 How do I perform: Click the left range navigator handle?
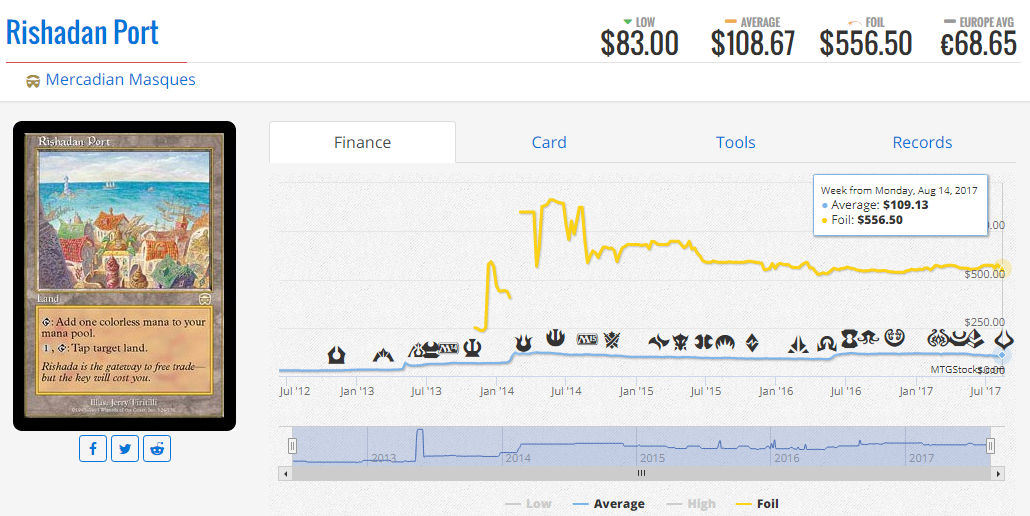292,446
